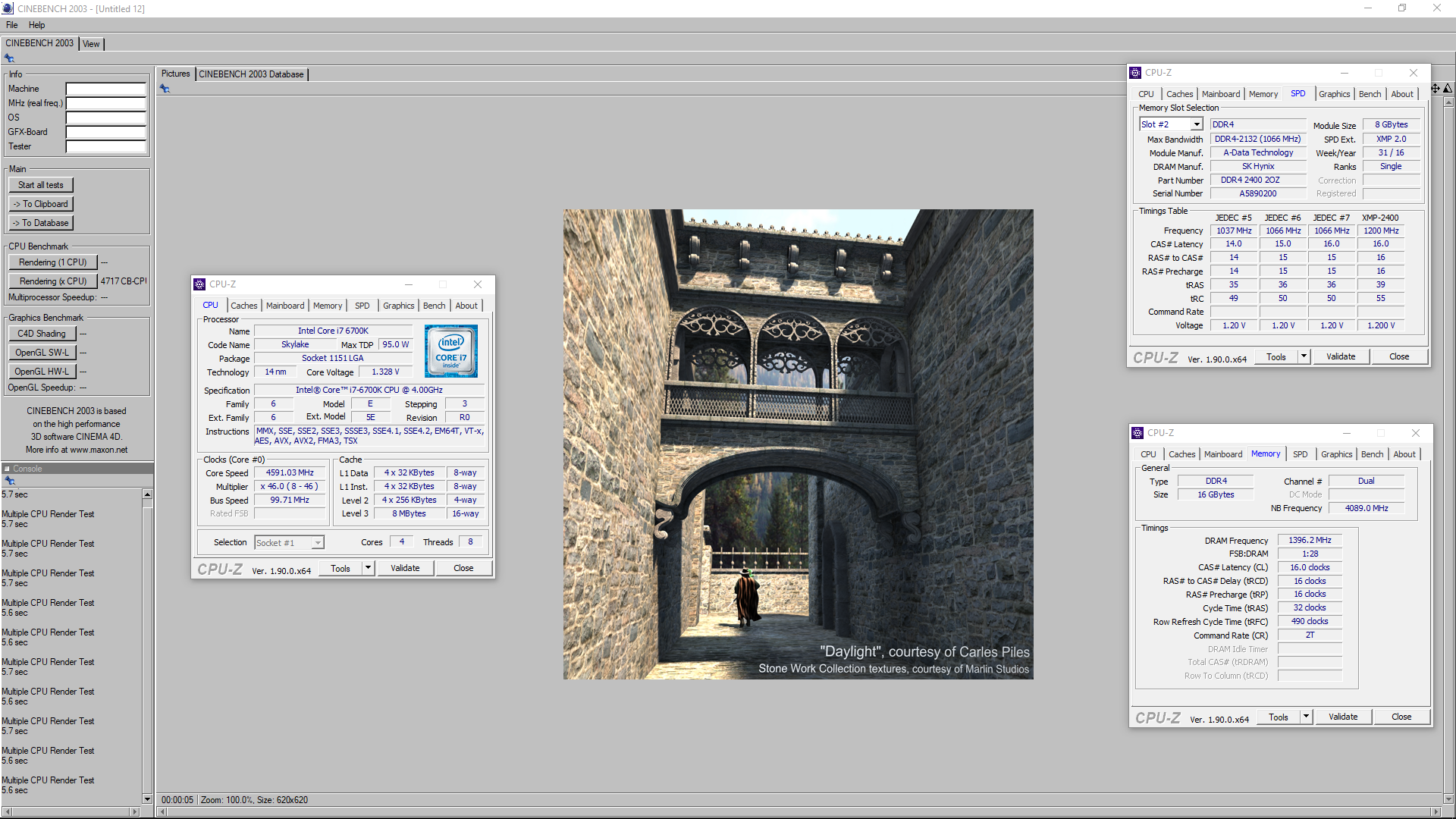Click the Tester input field
1456x819 pixels.
tap(106, 146)
